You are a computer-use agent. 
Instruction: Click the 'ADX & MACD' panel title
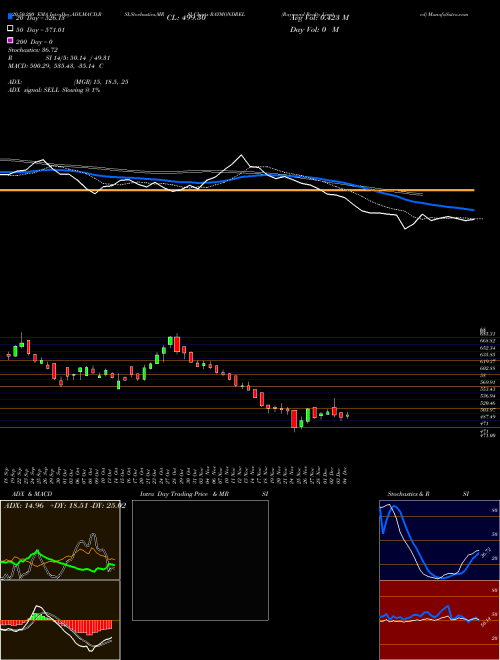(32, 494)
